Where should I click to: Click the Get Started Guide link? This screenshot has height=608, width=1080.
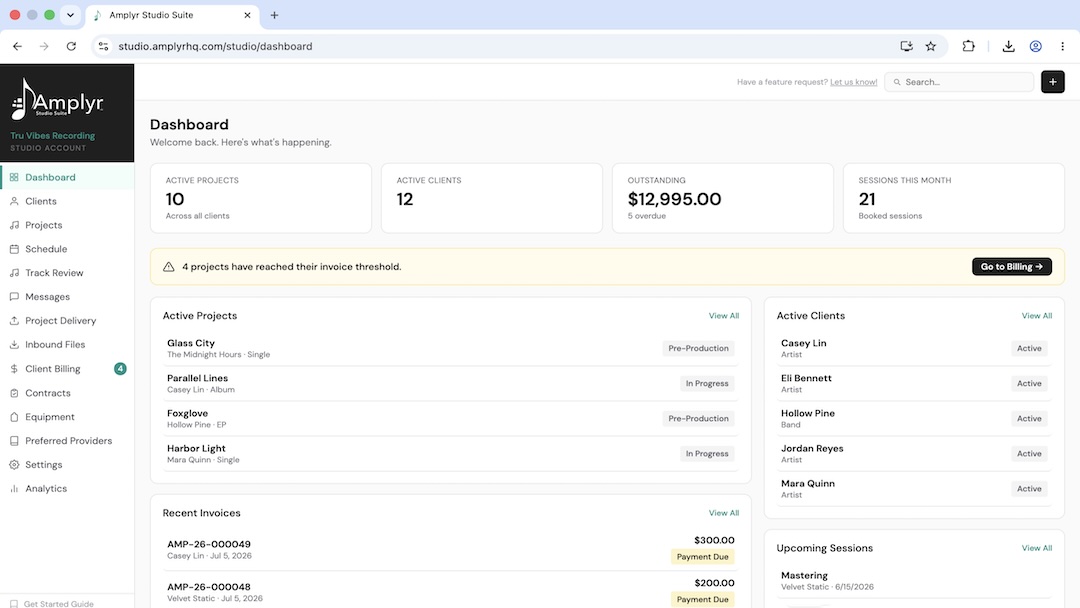click(59, 604)
